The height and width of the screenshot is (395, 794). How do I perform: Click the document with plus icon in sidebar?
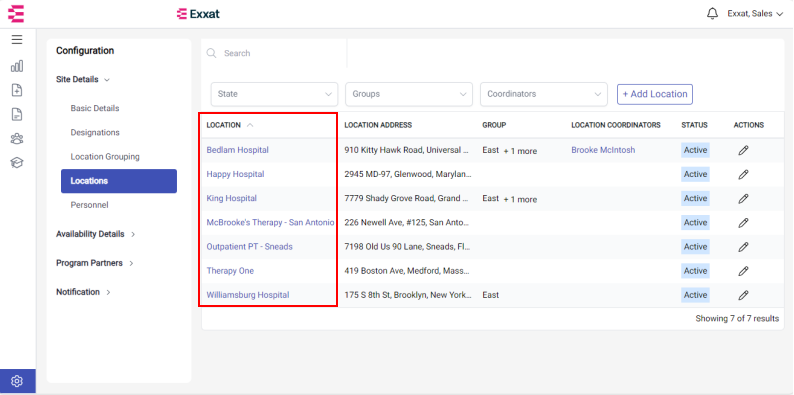point(17,90)
